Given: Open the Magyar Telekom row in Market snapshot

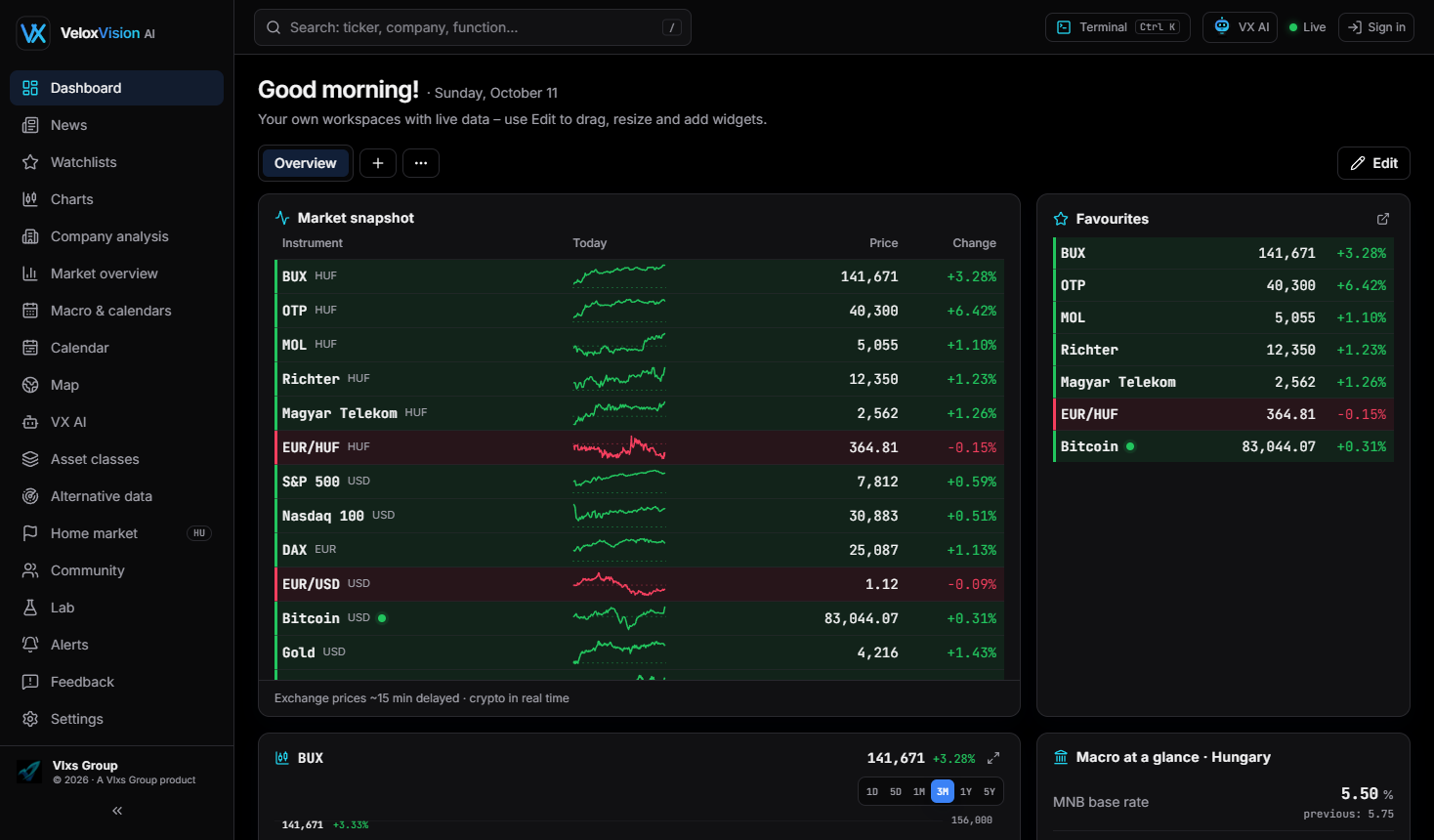Looking at the screenshot, I should click(639, 413).
